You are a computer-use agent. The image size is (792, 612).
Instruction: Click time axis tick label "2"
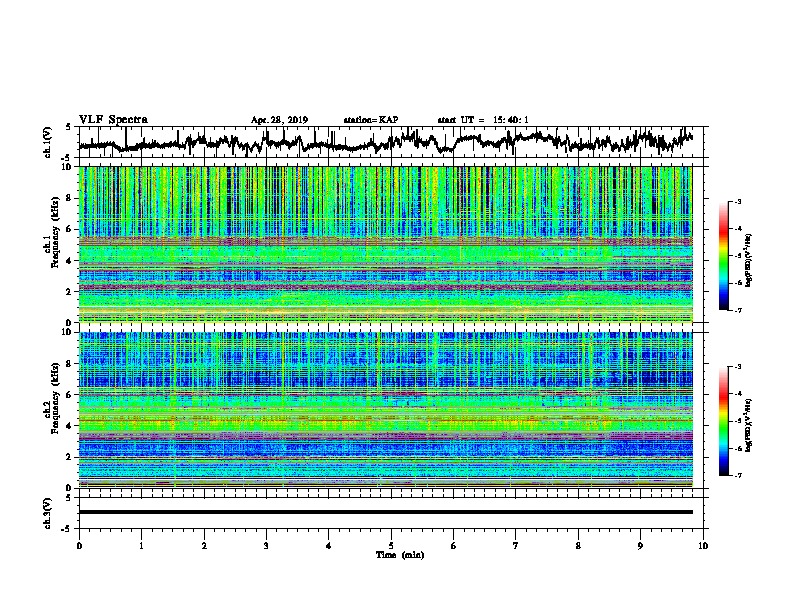pyautogui.click(x=204, y=546)
